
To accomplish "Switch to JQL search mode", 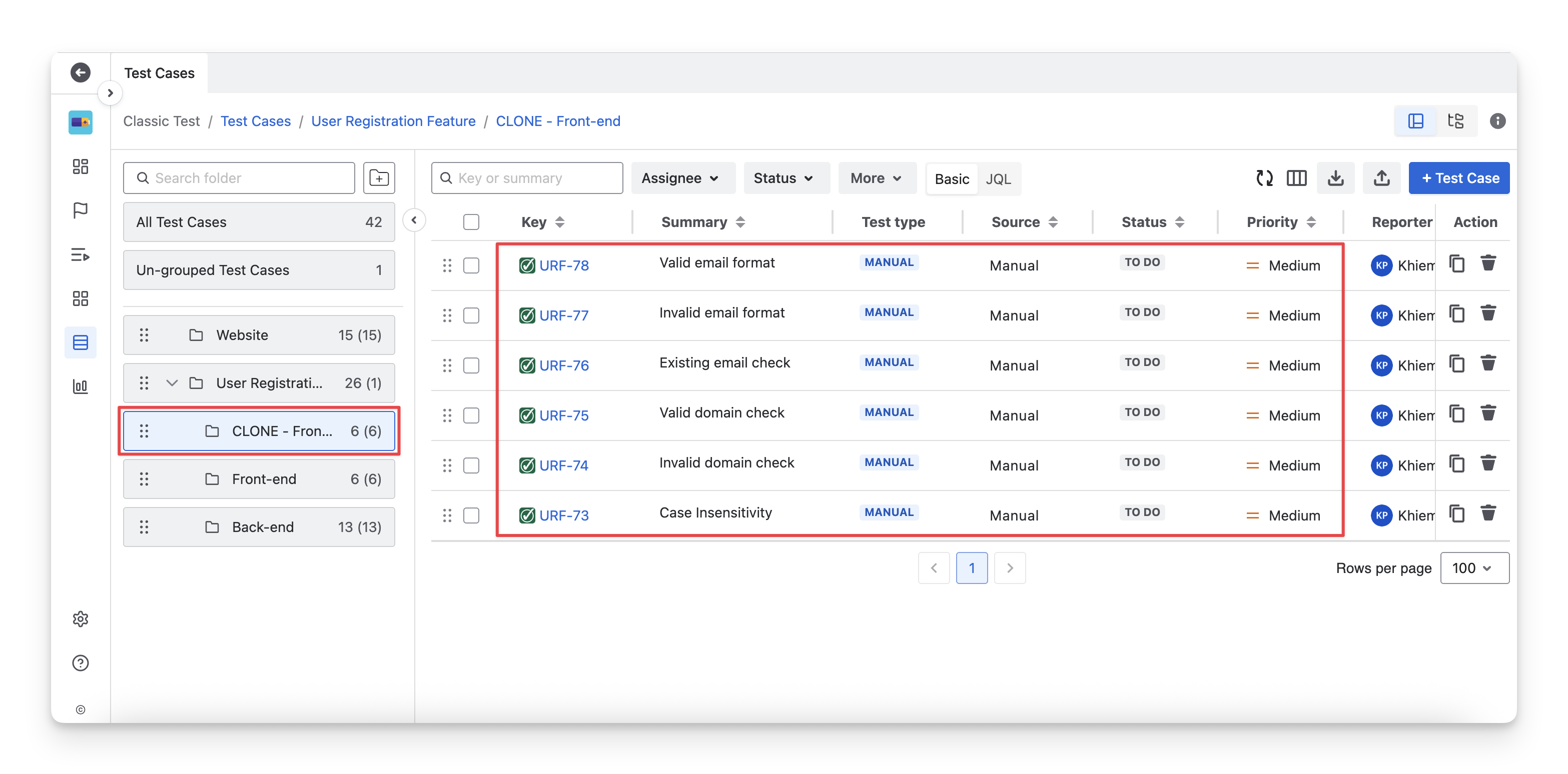I will pyautogui.click(x=998, y=179).
